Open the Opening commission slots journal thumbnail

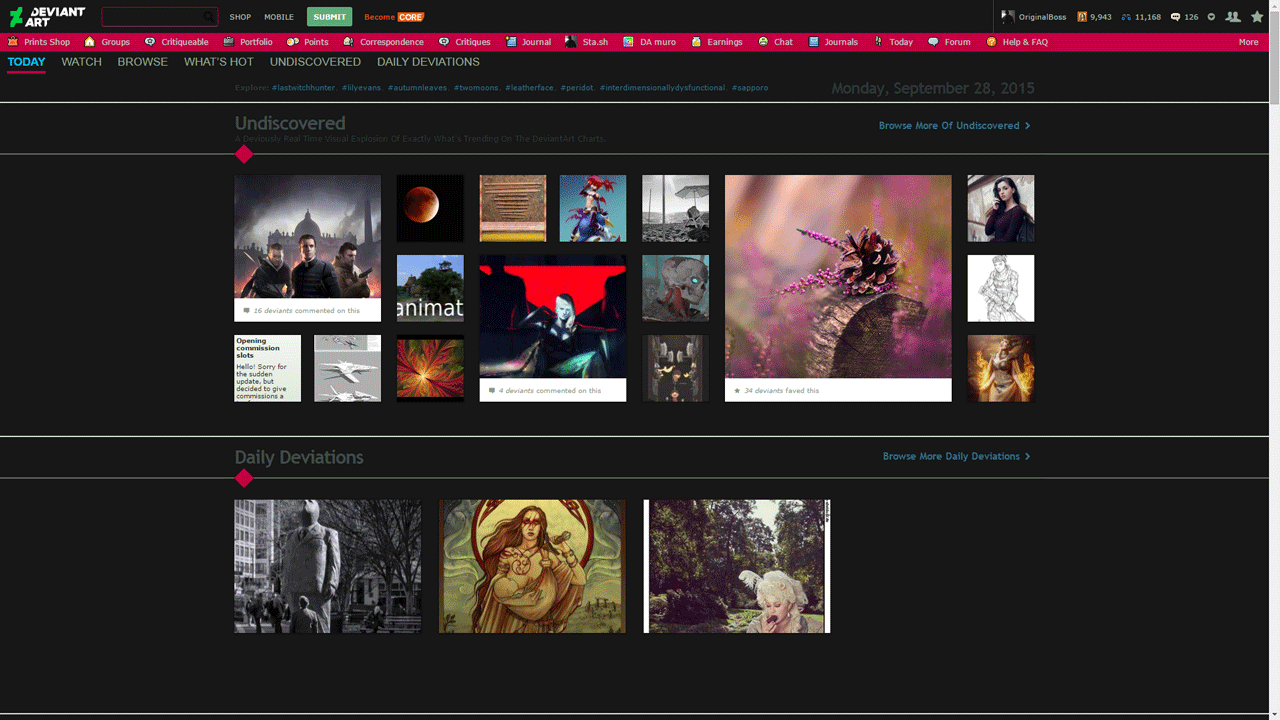268,368
